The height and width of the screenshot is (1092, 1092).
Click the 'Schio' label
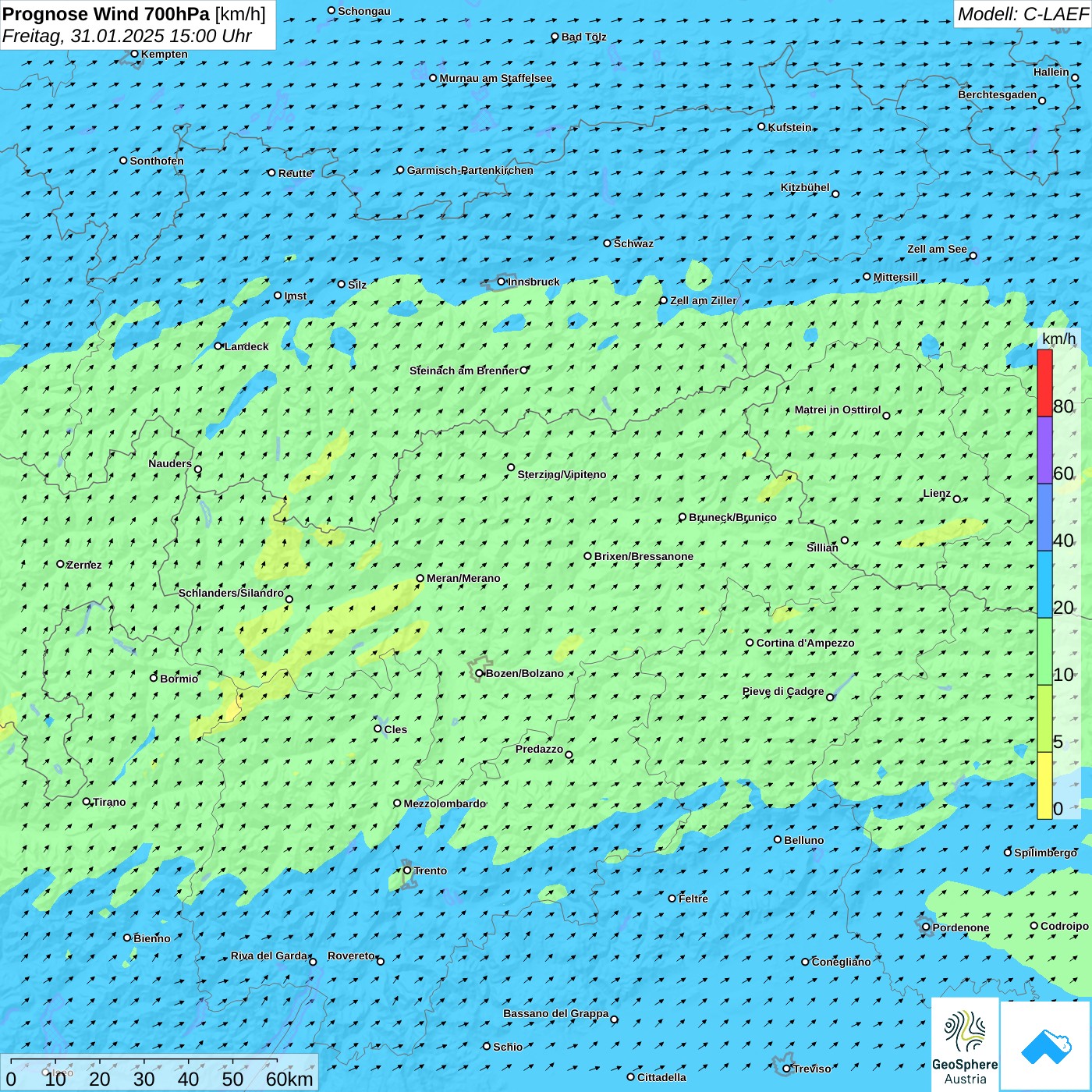pos(508,1047)
